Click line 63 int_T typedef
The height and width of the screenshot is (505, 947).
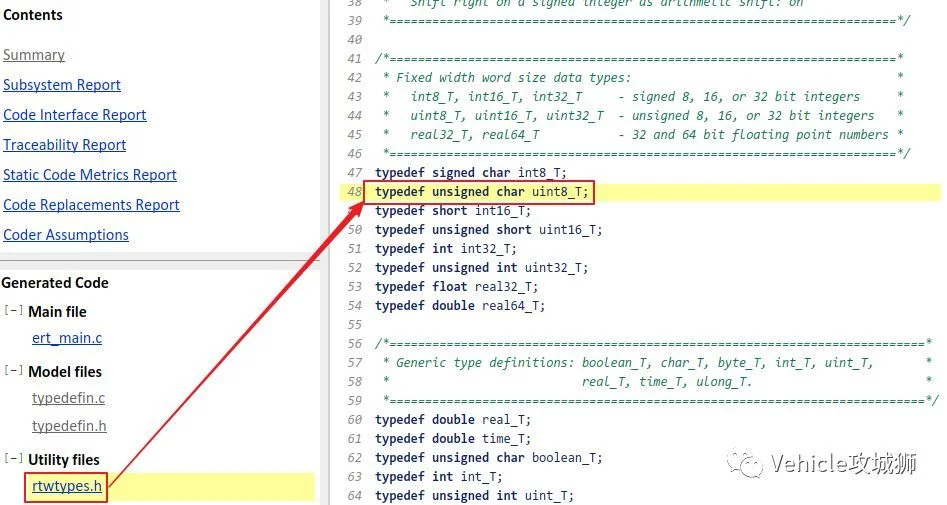[438, 477]
